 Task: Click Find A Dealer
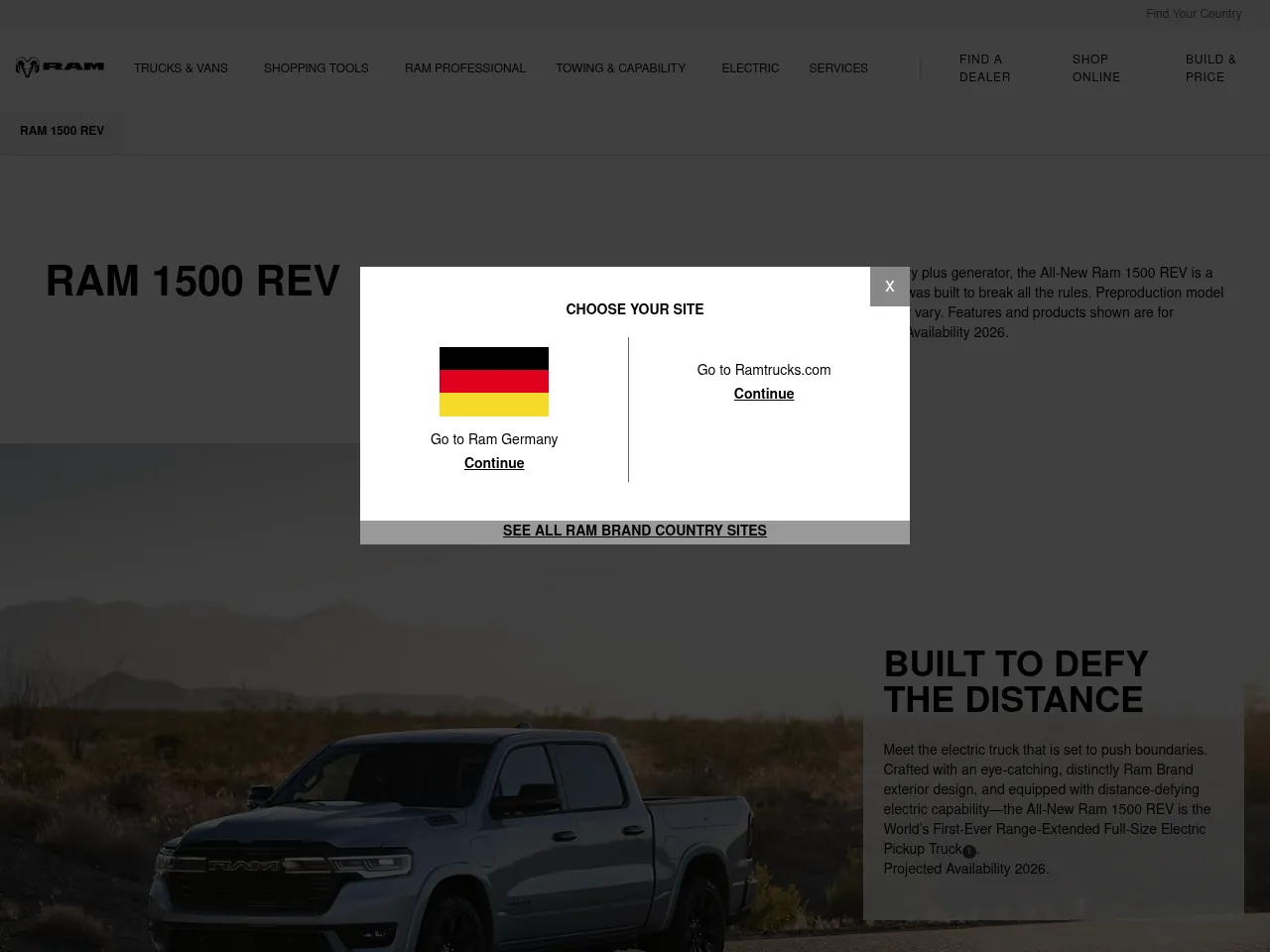(984, 68)
